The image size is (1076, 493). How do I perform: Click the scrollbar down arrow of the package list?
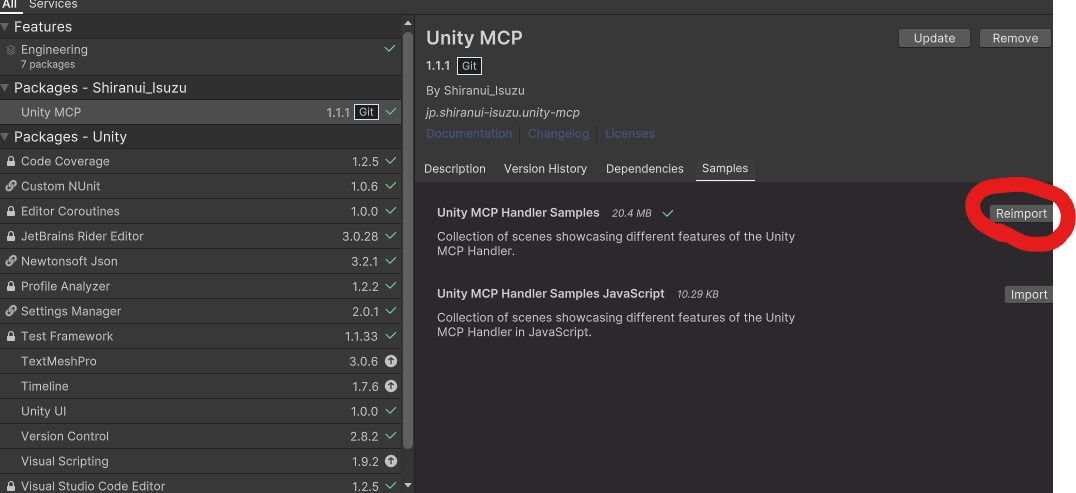[x=408, y=485]
